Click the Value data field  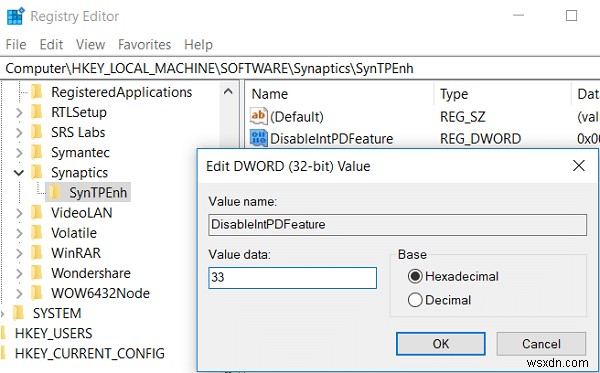coord(293,278)
